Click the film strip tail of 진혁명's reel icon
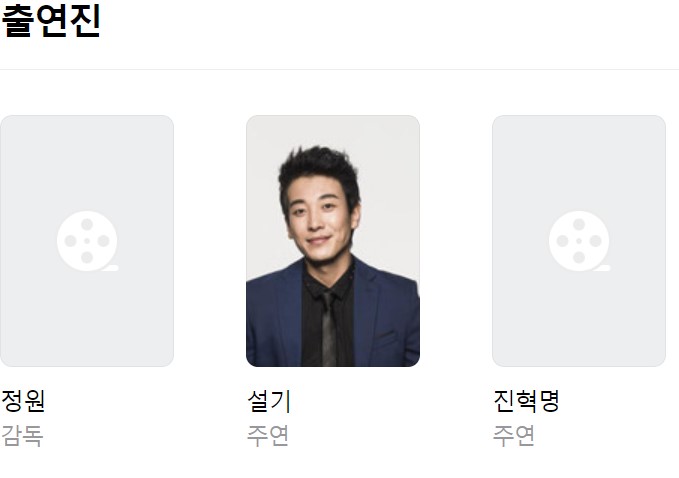Image resolution: width=679 pixels, height=478 pixels. point(602,268)
